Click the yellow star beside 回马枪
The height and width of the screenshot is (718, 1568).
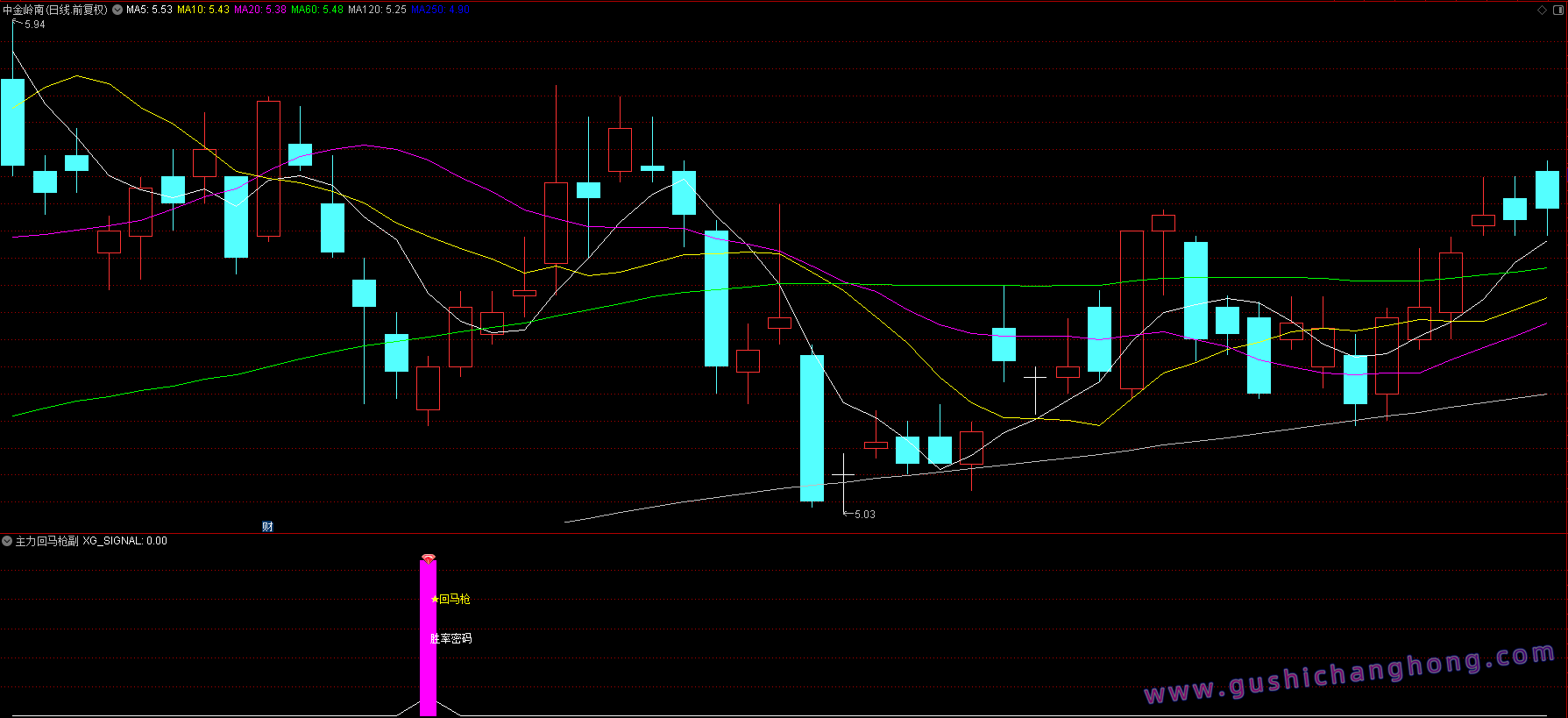click(x=435, y=600)
